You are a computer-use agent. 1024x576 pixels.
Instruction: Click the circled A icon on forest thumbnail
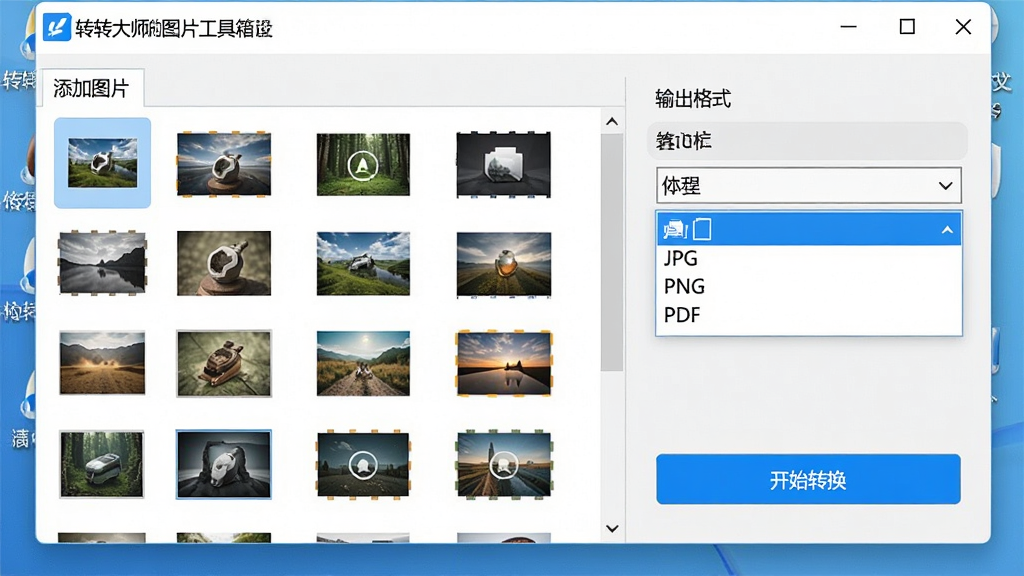(x=363, y=165)
